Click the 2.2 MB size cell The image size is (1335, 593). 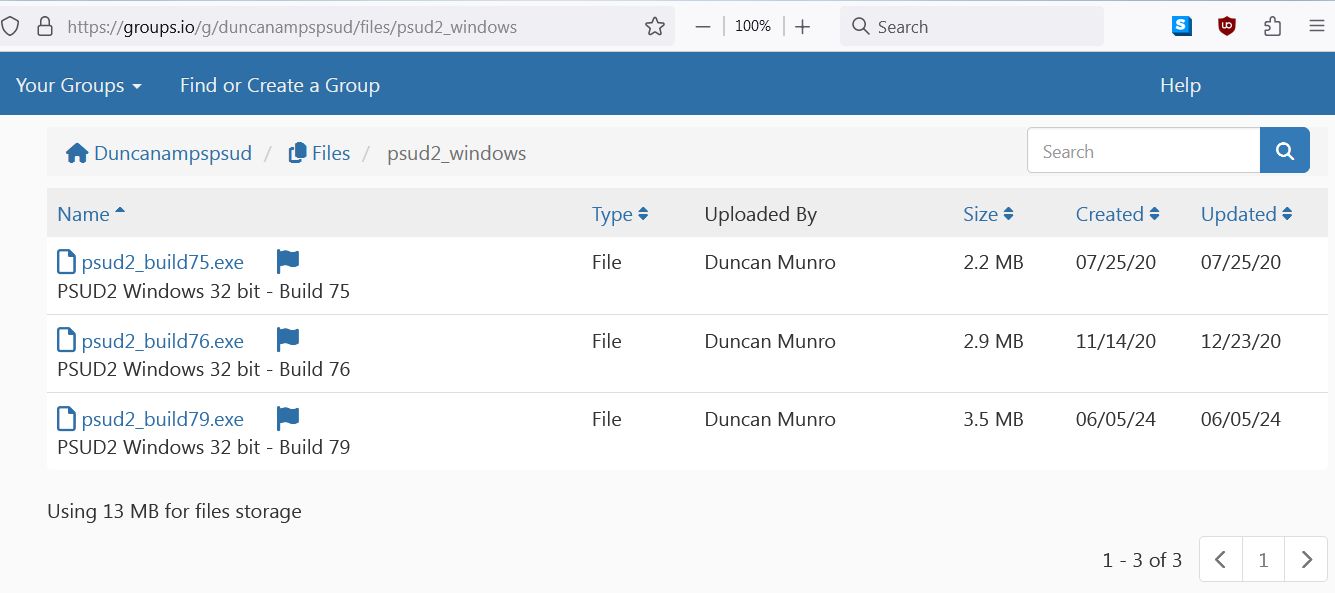click(994, 263)
